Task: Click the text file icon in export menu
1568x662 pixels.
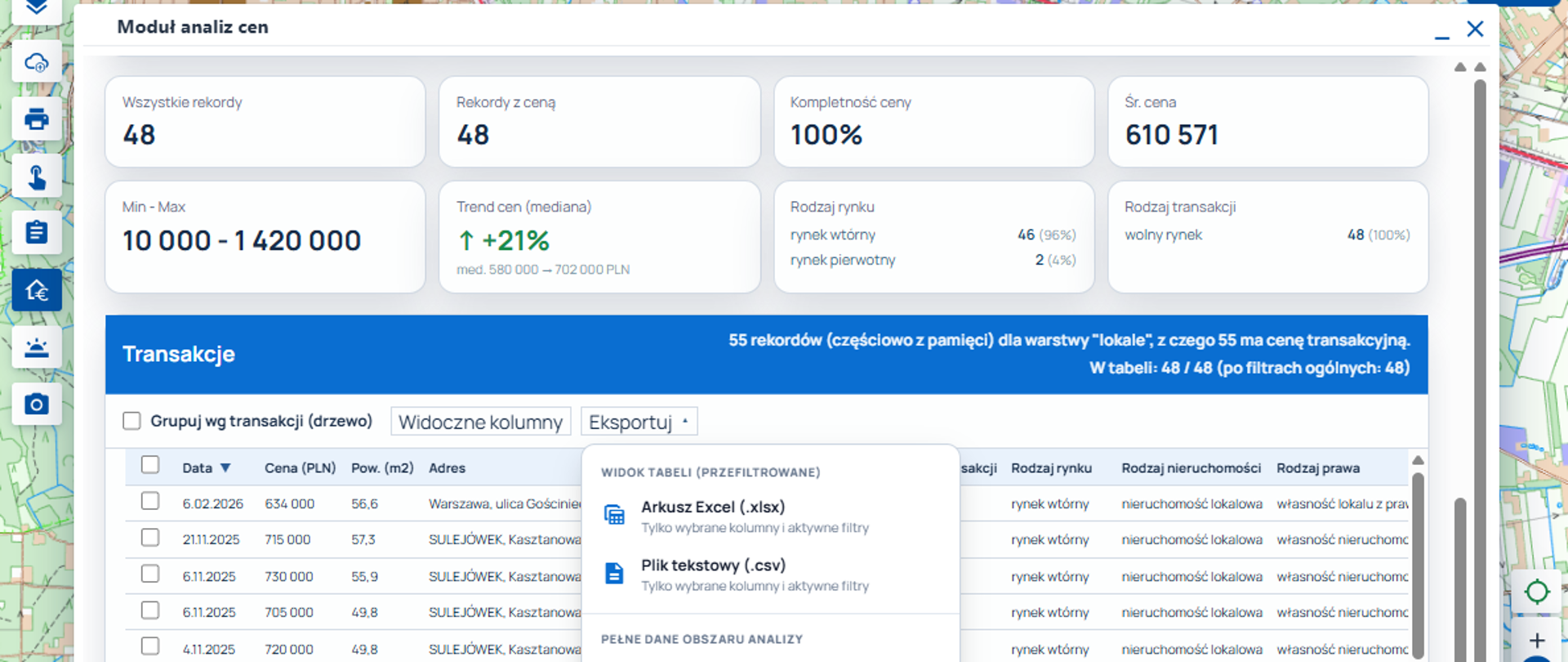Action: (614, 573)
